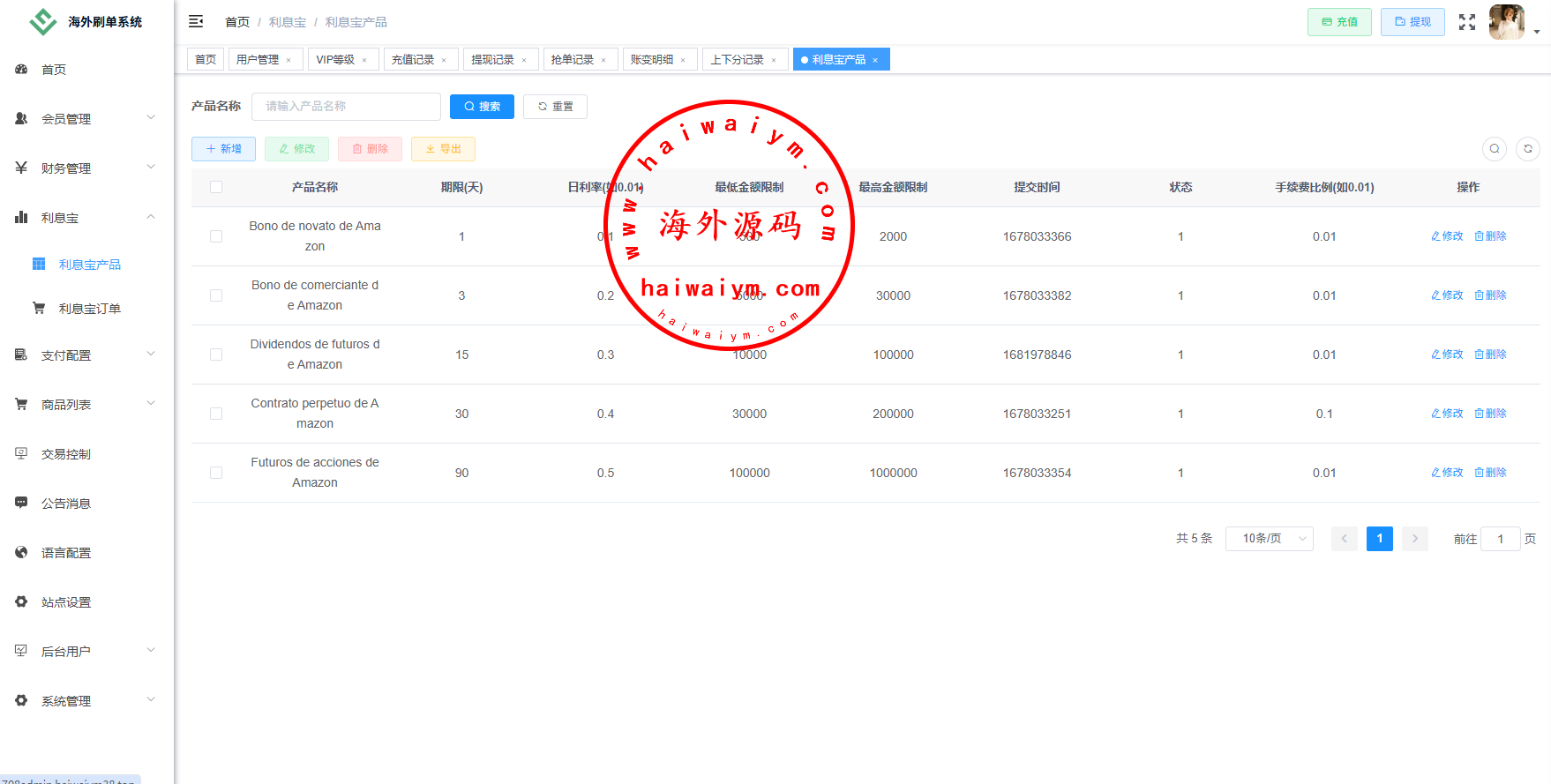Image resolution: width=1551 pixels, height=784 pixels.
Task: Click the edit icon for Futuros de acciones row
Action: click(1447, 473)
